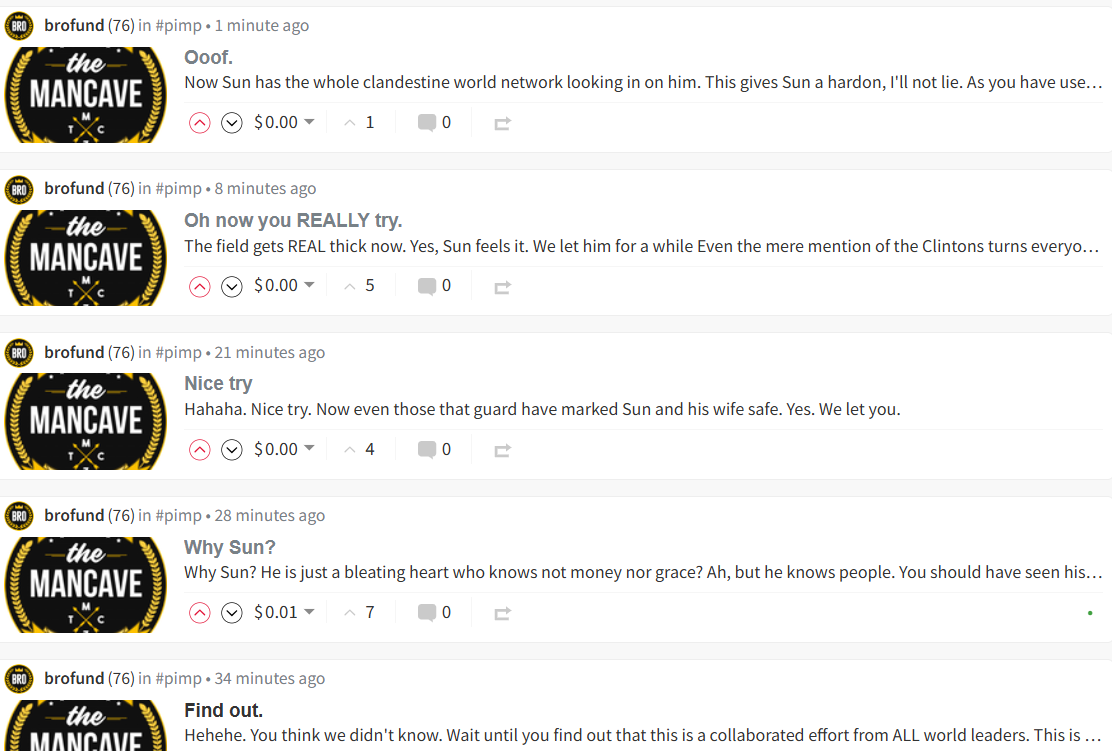The width and height of the screenshot is (1112, 751).
Task: Show voters list for "Nice try" post
Action: [361, 450]
